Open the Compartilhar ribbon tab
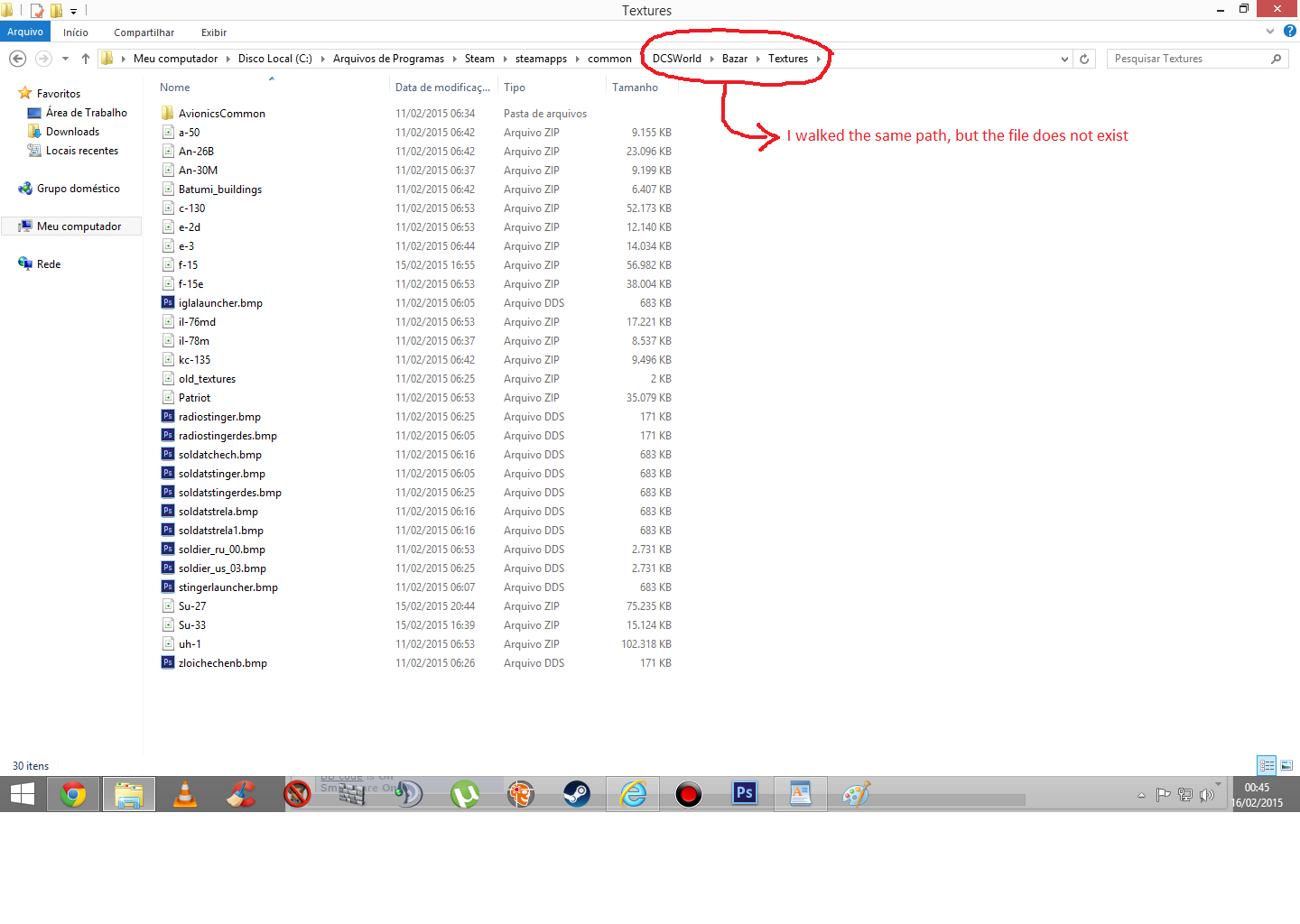Viewport: 1300px width, 924px height. coord(144,32)
